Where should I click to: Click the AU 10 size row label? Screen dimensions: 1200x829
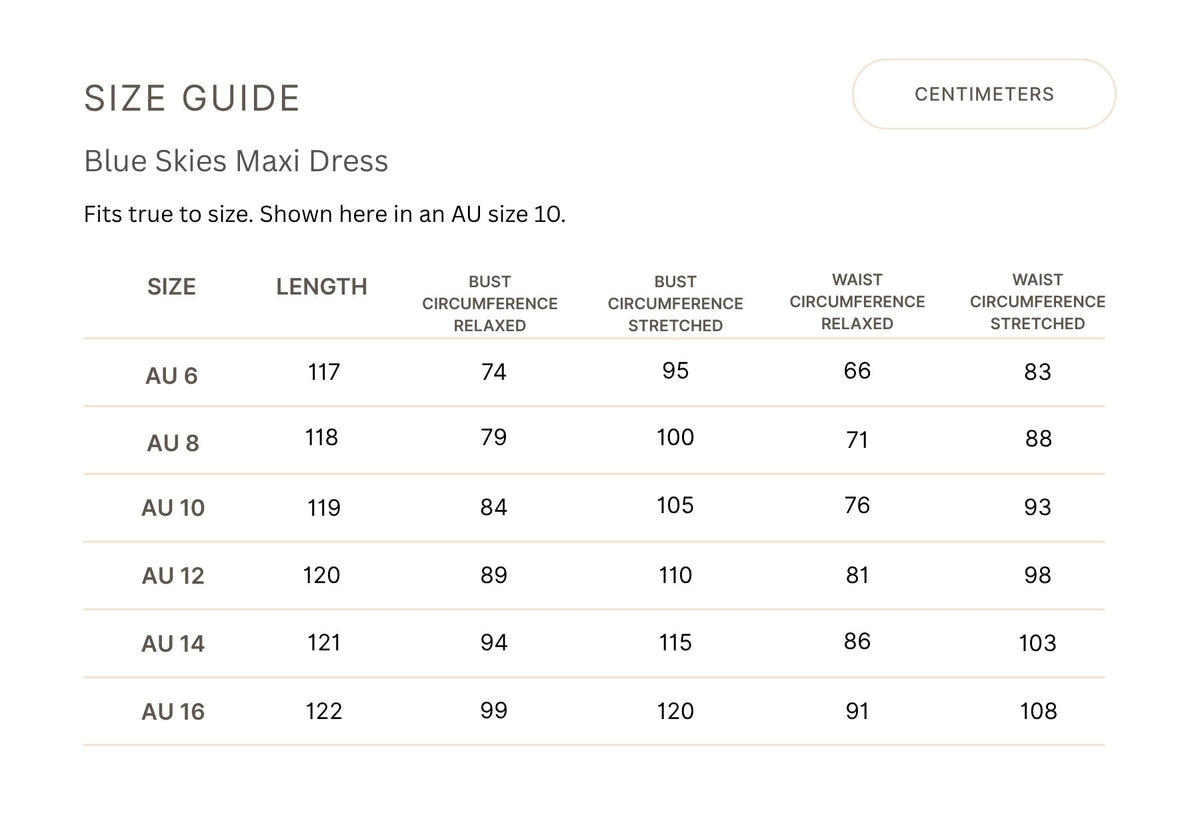click(x=172, y=508)
